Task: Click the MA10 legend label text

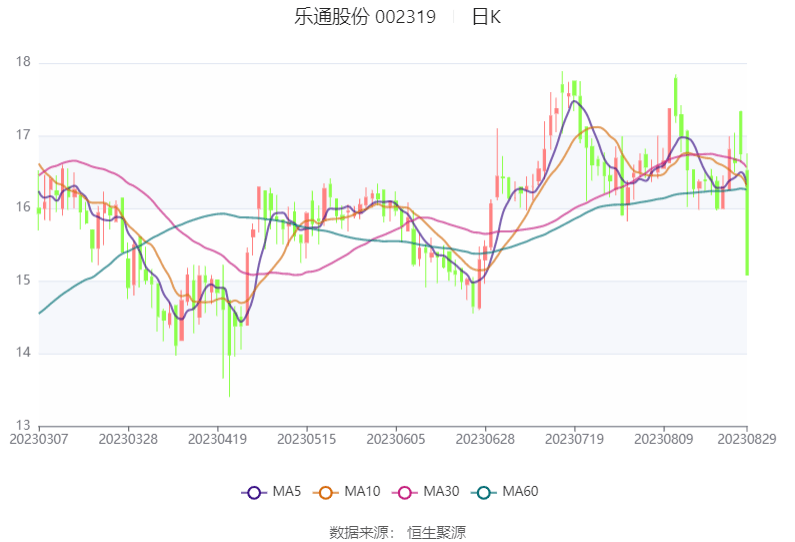Action: tap(362, 492)
